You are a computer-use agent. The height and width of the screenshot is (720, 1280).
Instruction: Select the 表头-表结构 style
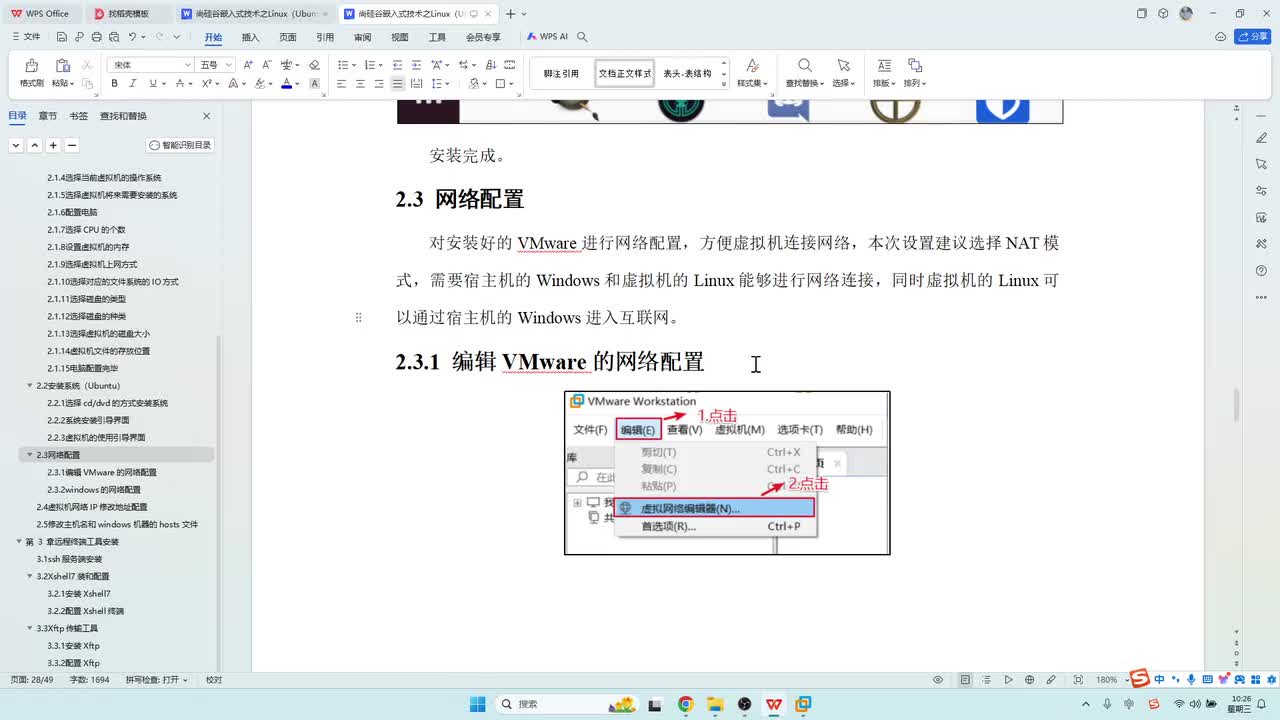click(x=687, y=73)
